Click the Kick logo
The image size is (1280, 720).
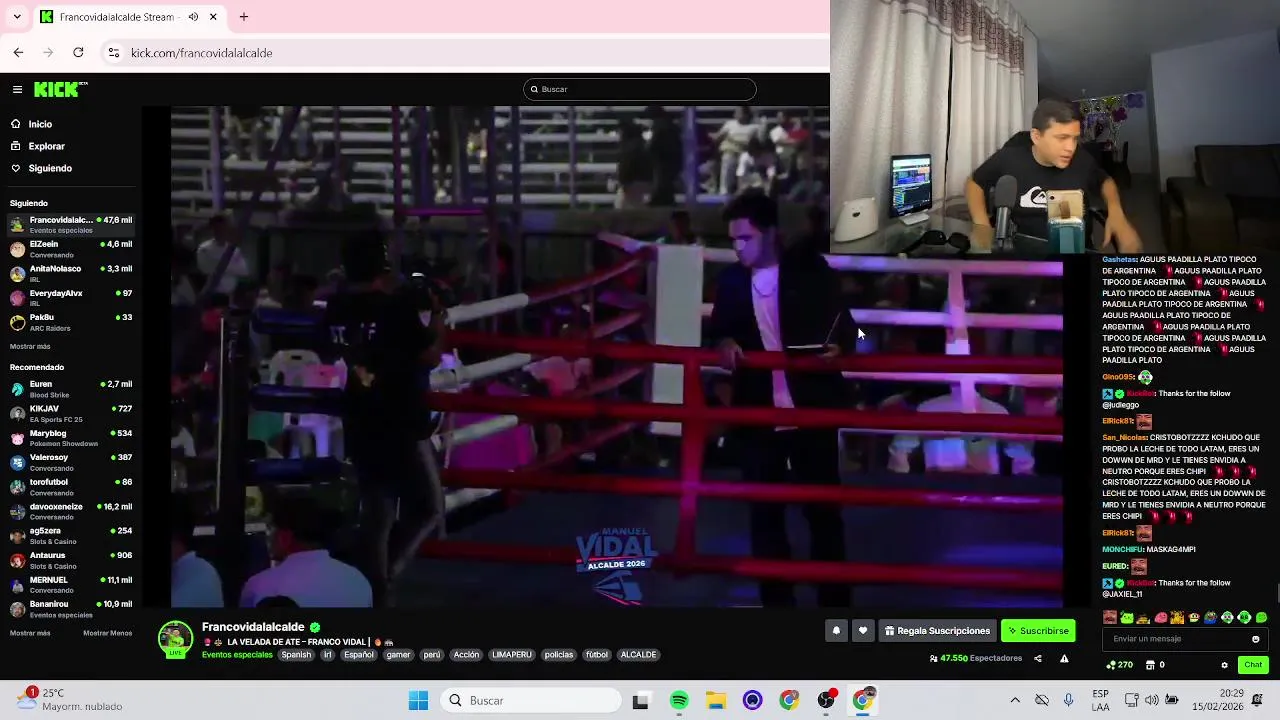(x=60, y=89)
